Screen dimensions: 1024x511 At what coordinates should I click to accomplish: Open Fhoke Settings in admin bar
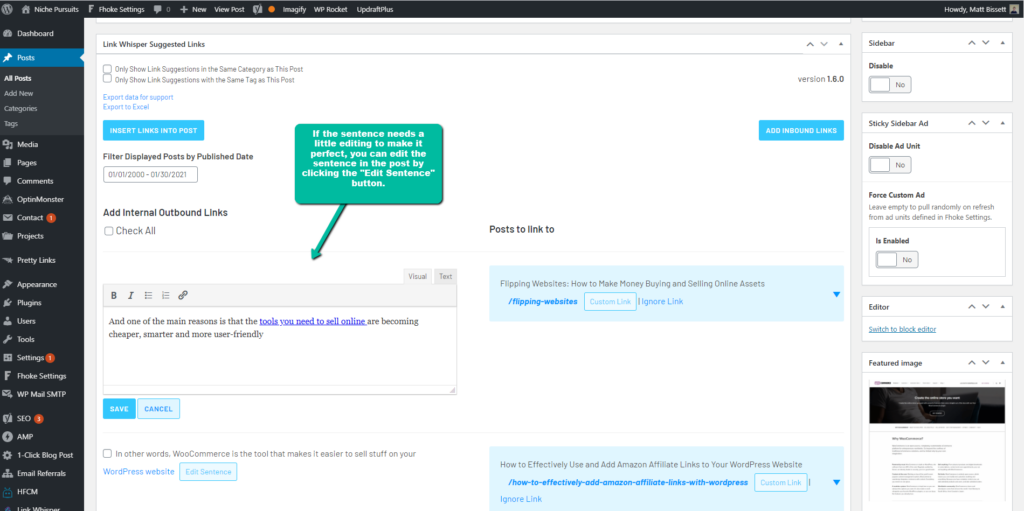coord(117,9)
